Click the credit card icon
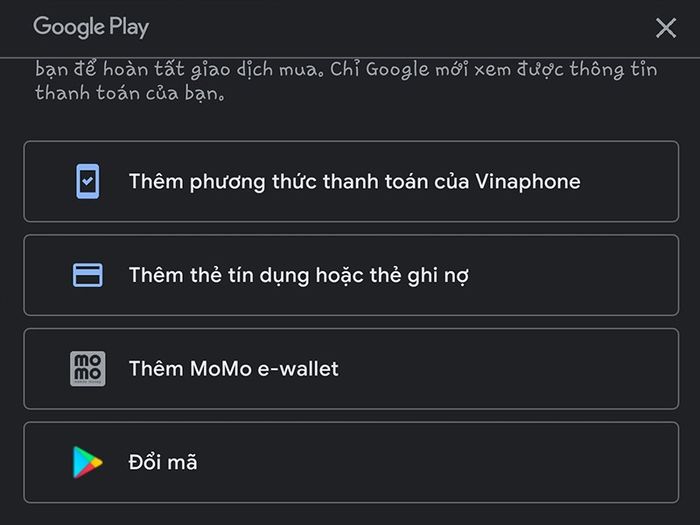This screenshot has width=700, height=525. pos(88,275)
